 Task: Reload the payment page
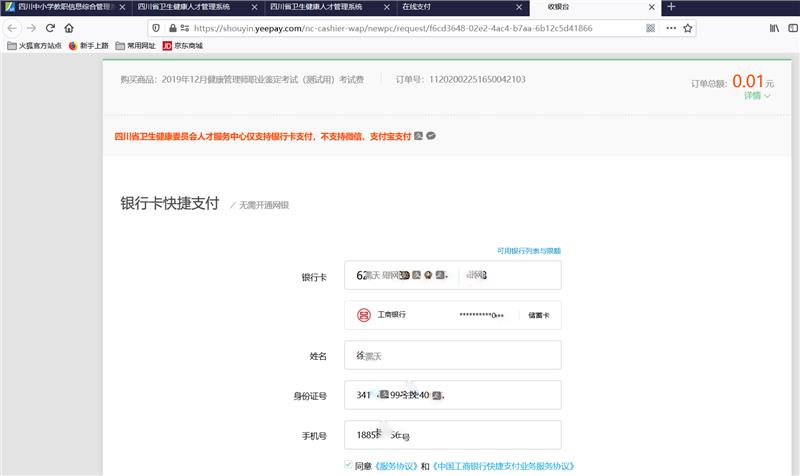(50, 28)
